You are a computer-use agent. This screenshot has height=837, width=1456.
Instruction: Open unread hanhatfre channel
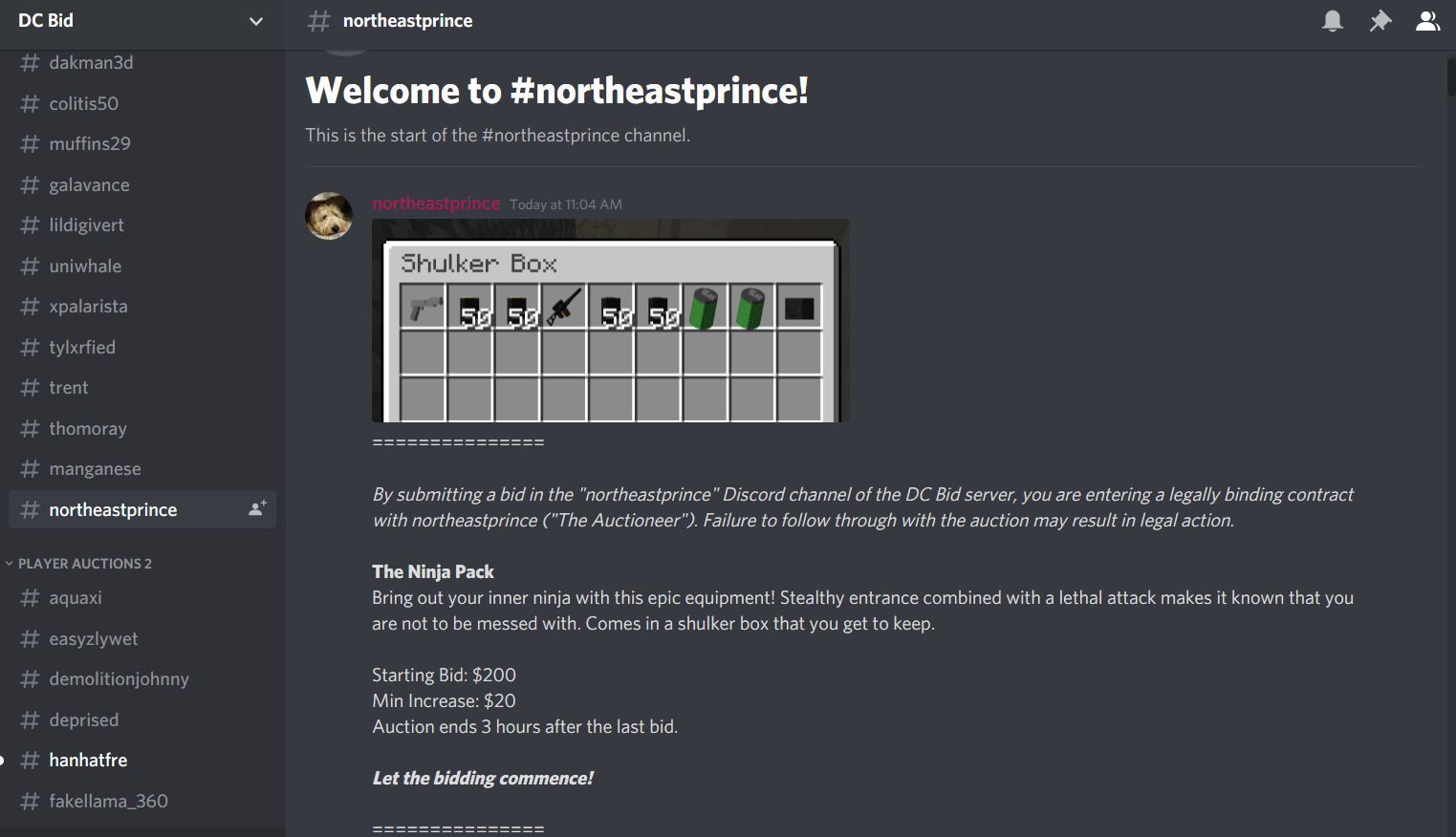(x=142, y=760)
